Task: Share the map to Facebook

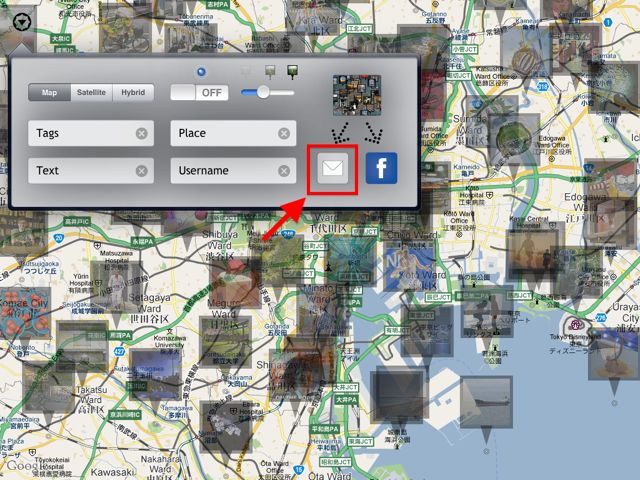Action: [x=381, y=168]
